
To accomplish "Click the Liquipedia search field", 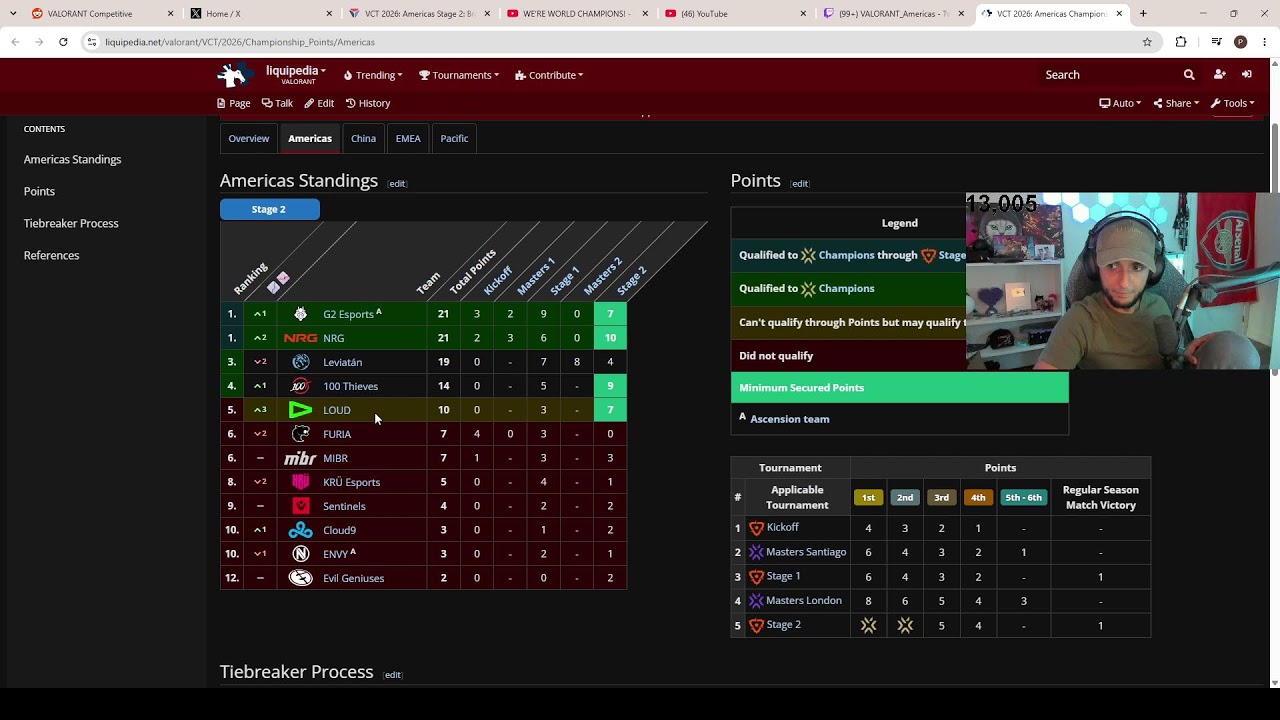I will pyautogui.click(x=1107, y=75).
